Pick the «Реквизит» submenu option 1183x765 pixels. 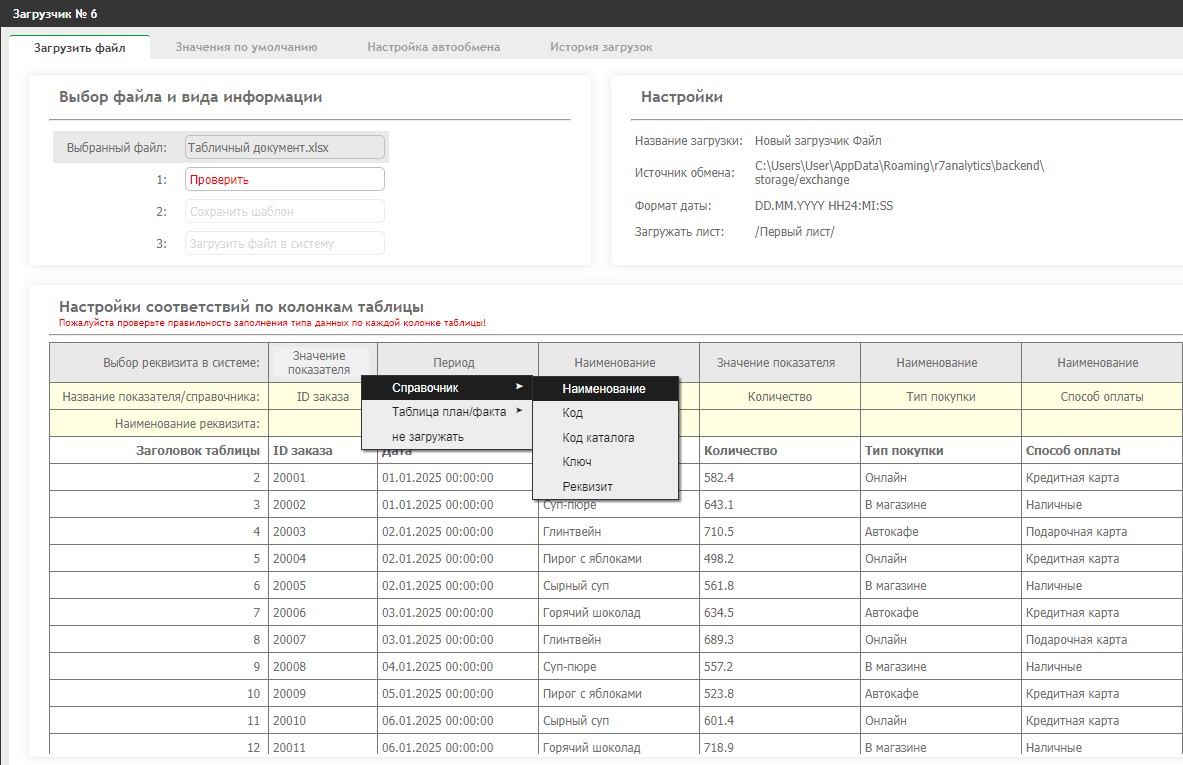tap(606, 487)
